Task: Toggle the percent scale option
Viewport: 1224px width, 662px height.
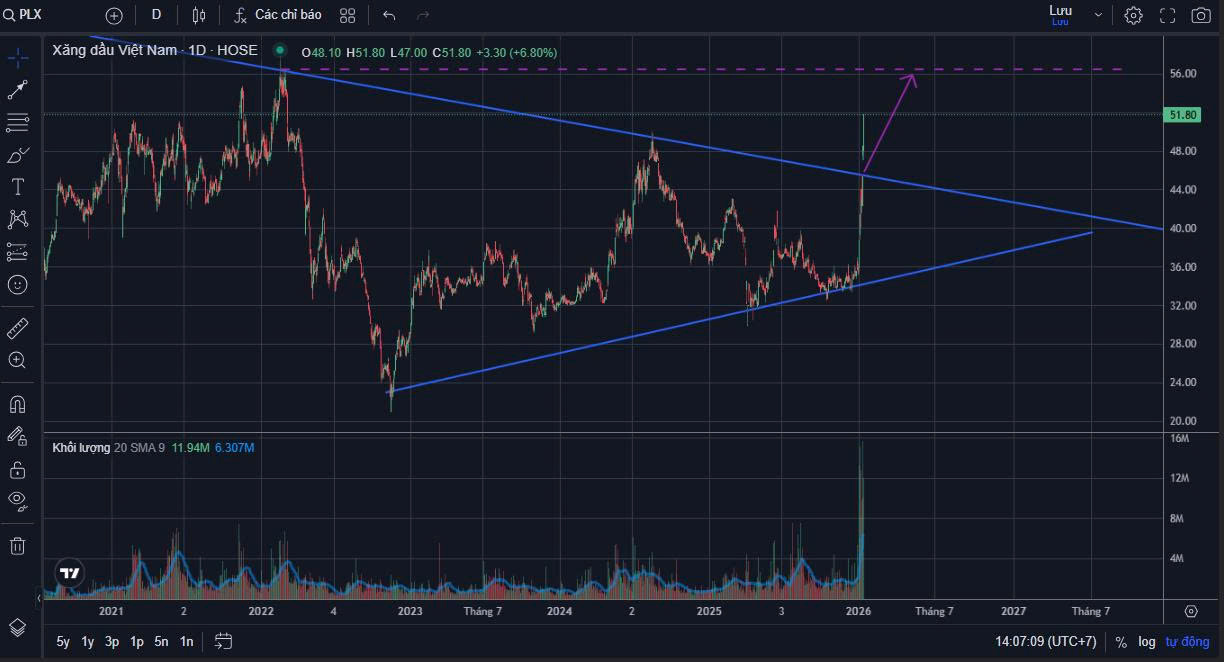Action: 1121,642
